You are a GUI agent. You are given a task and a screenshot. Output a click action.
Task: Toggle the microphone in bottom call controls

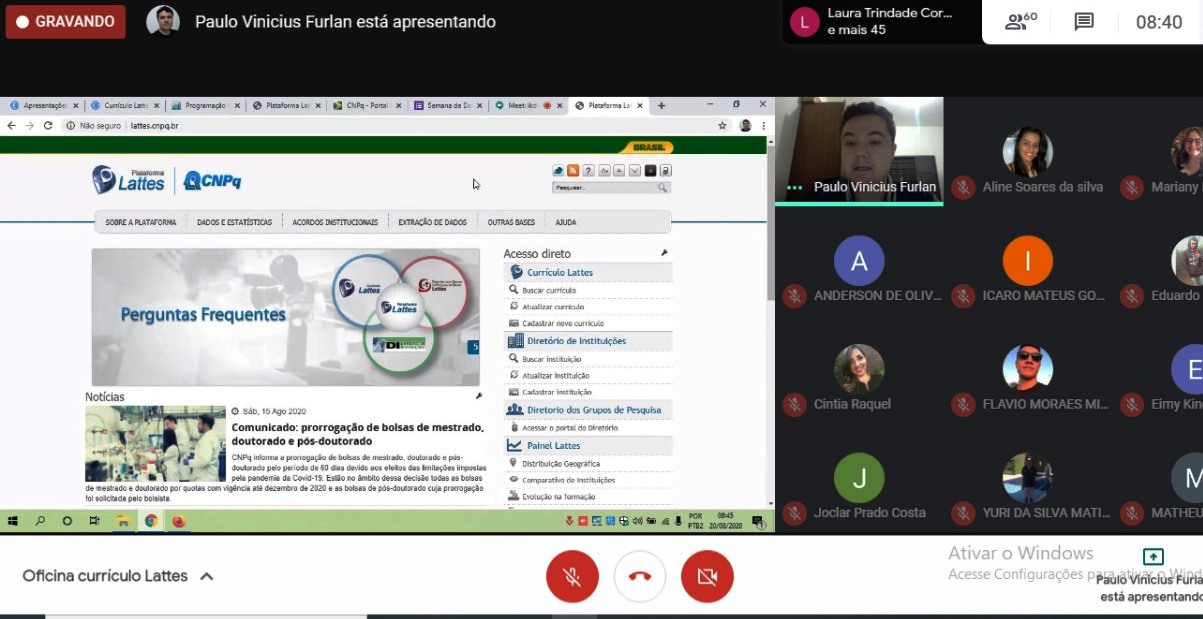pyautogui.click(x=572, y=576)
